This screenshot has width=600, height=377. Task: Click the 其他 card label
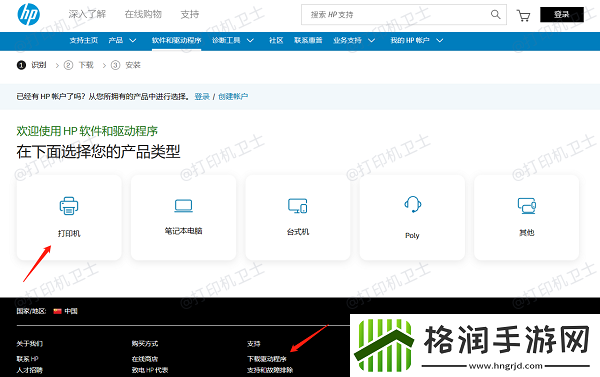pos(527,232)
